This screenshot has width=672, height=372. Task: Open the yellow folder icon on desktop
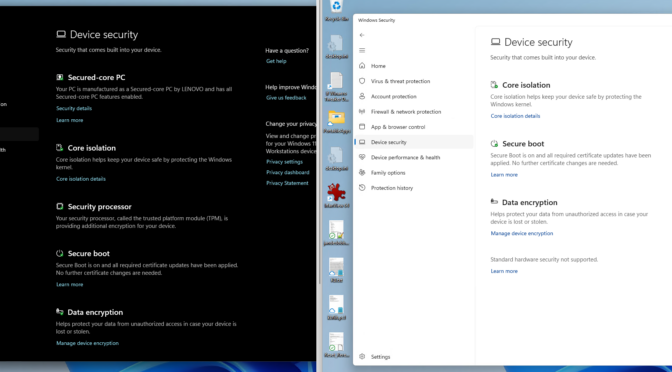click(x=336, y=118)
